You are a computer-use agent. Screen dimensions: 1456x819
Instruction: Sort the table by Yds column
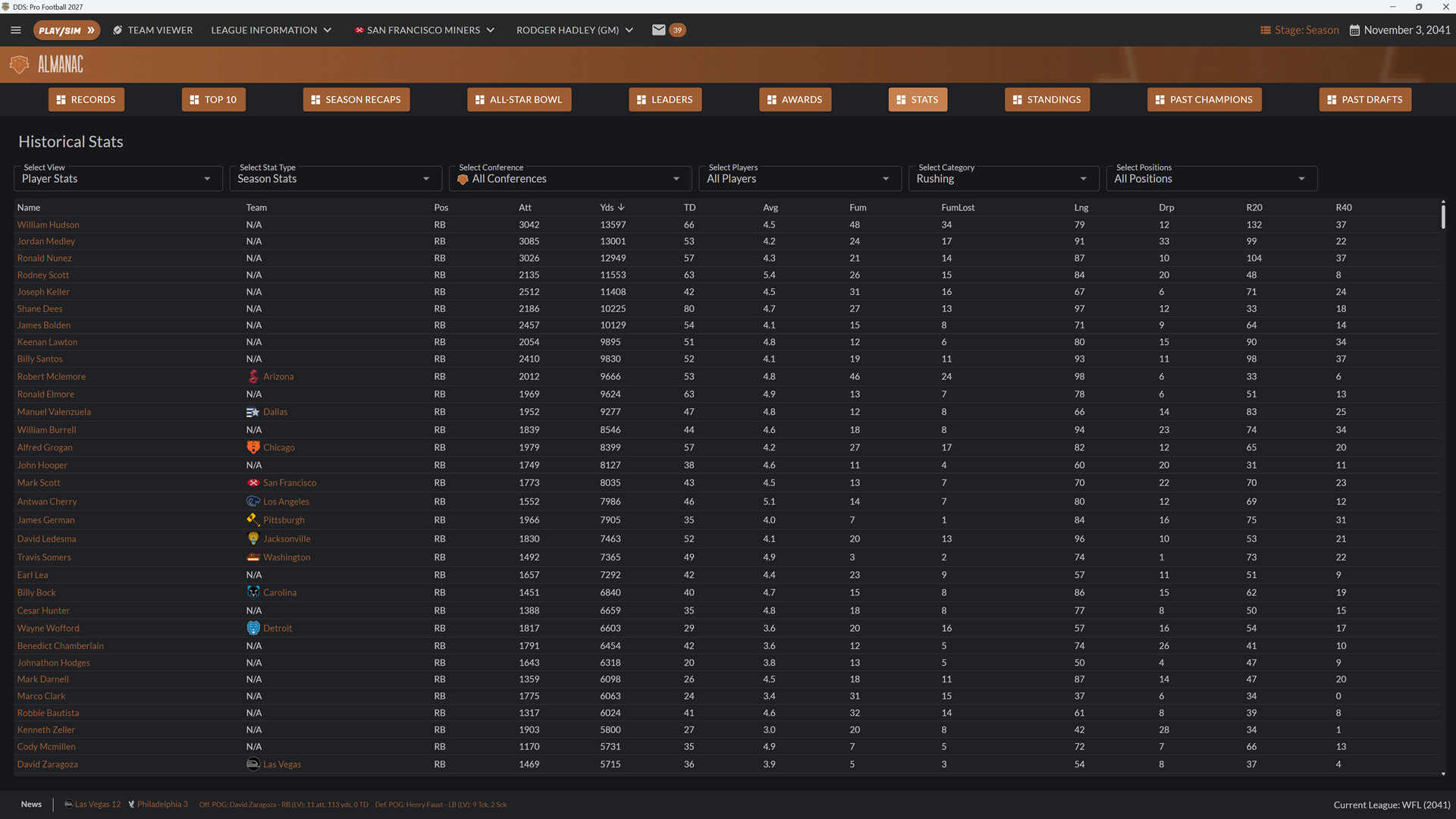(x=612, y=207)
